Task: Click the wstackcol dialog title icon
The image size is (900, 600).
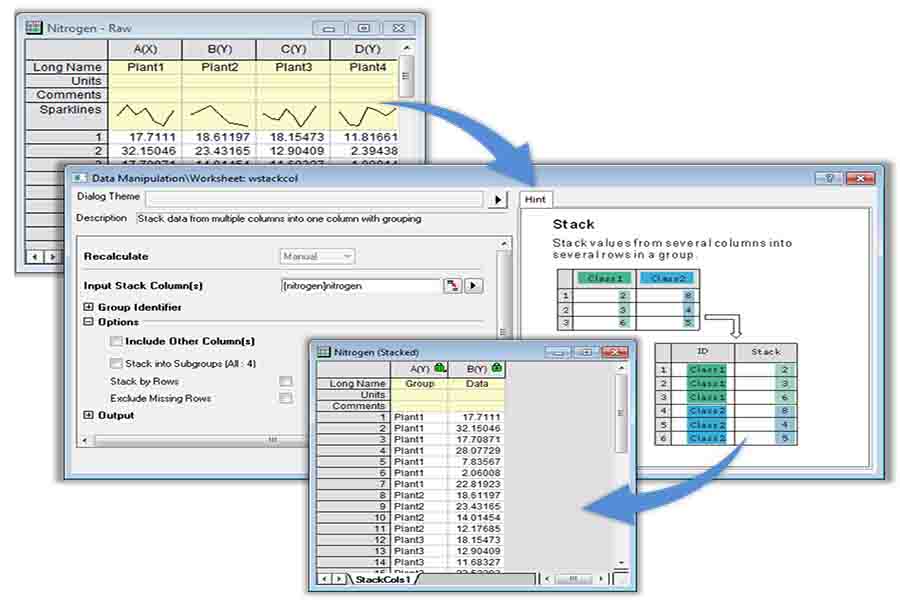Action: [x=80, y=178]
